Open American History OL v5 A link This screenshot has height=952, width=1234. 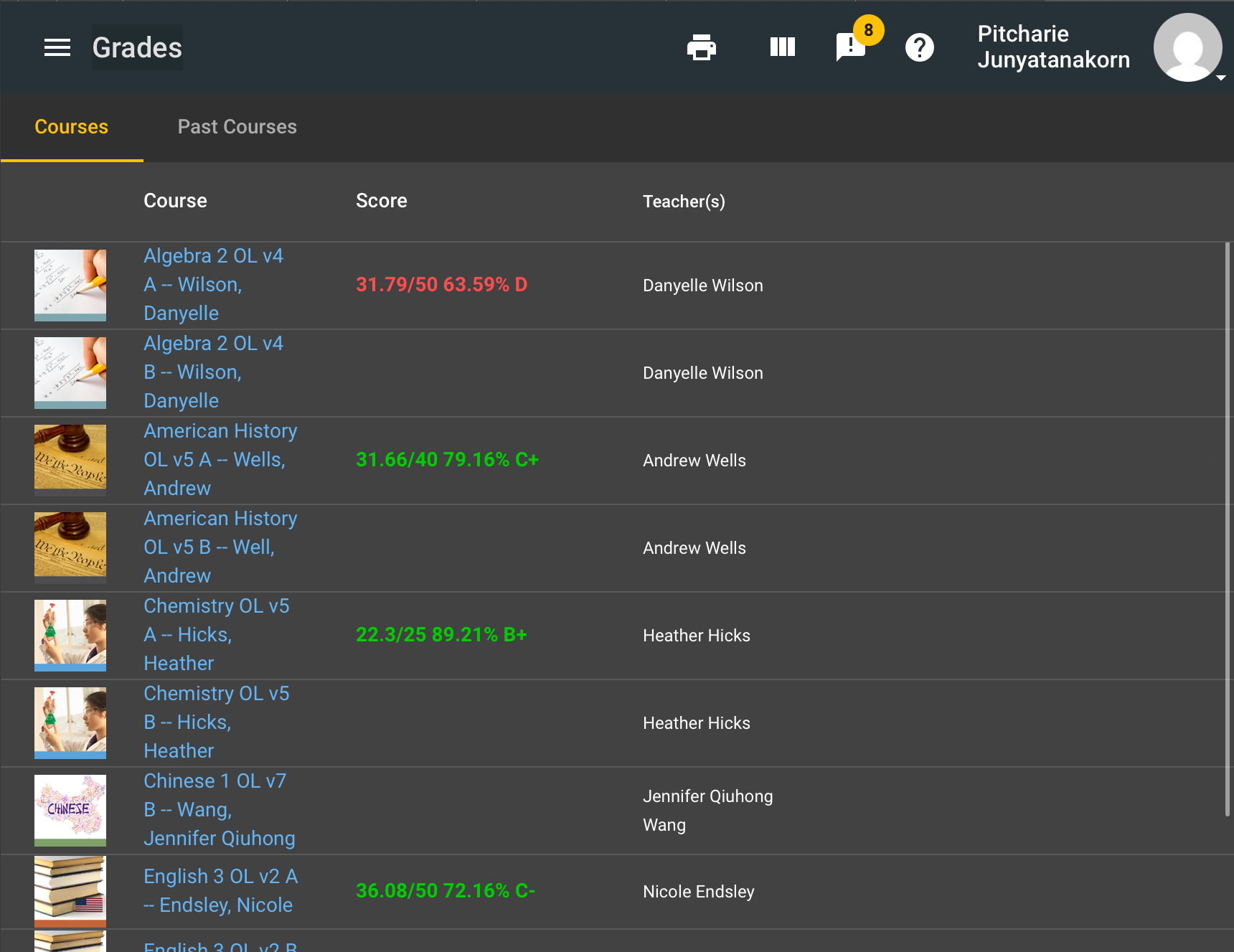[x=220, y=460]
